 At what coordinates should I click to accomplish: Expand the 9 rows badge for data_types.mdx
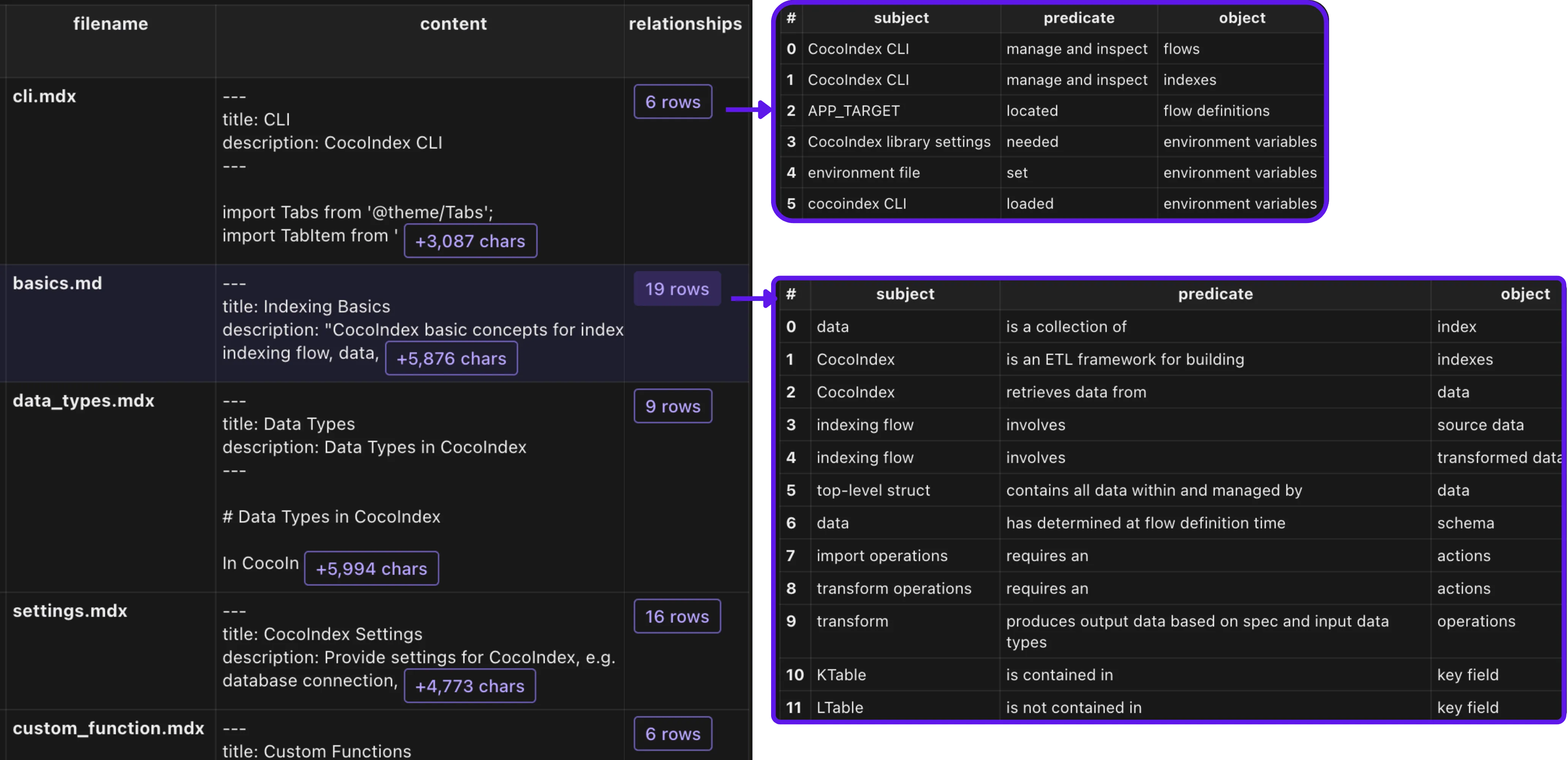[x=673, y=406]
